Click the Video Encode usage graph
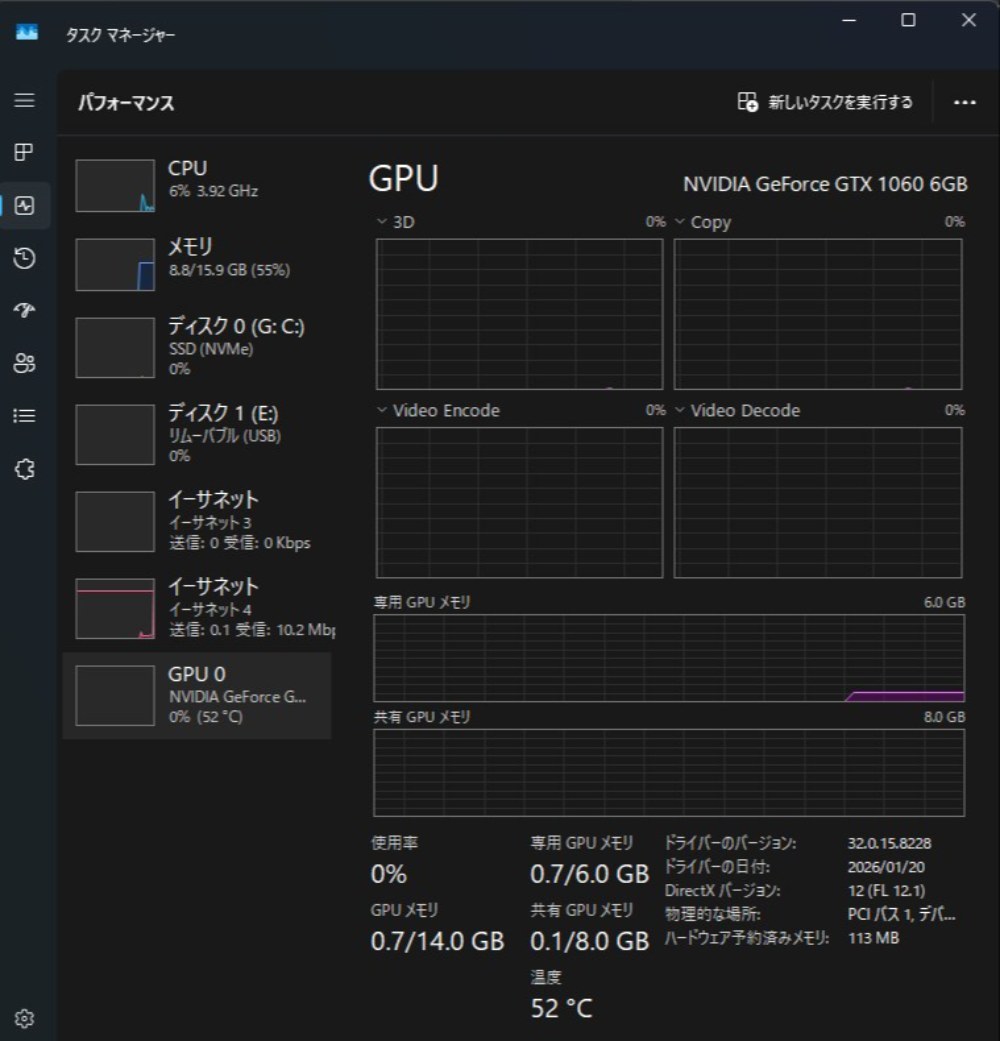Viewport: 1000px width, 1041px height. [x=519, y=503]
